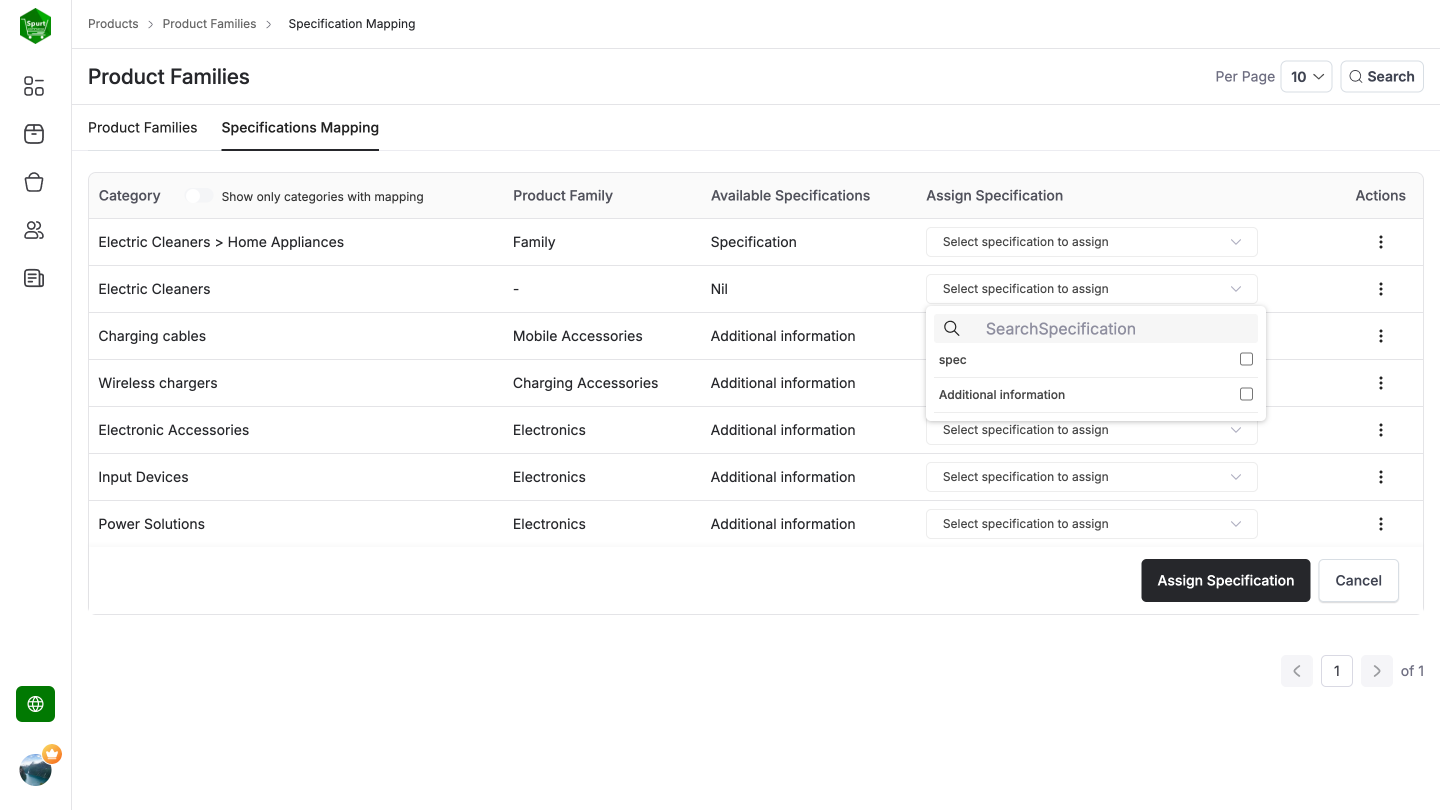
Task: Click the next page arrow in pagination
Action: [x=1377, y=670]
